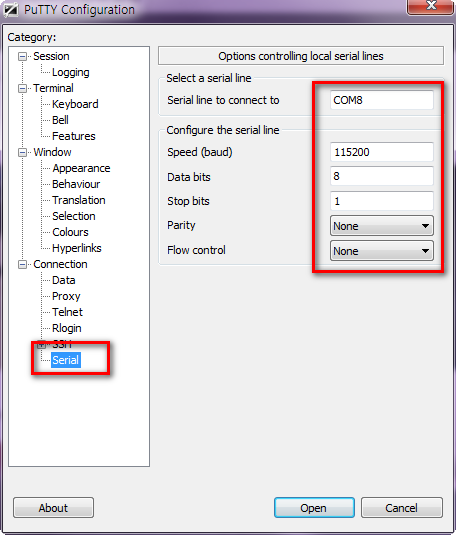Image resolution: width=456 pixels, height=535 pixels.
Task: Open the Logging category
Action: (x=71, y=72)
